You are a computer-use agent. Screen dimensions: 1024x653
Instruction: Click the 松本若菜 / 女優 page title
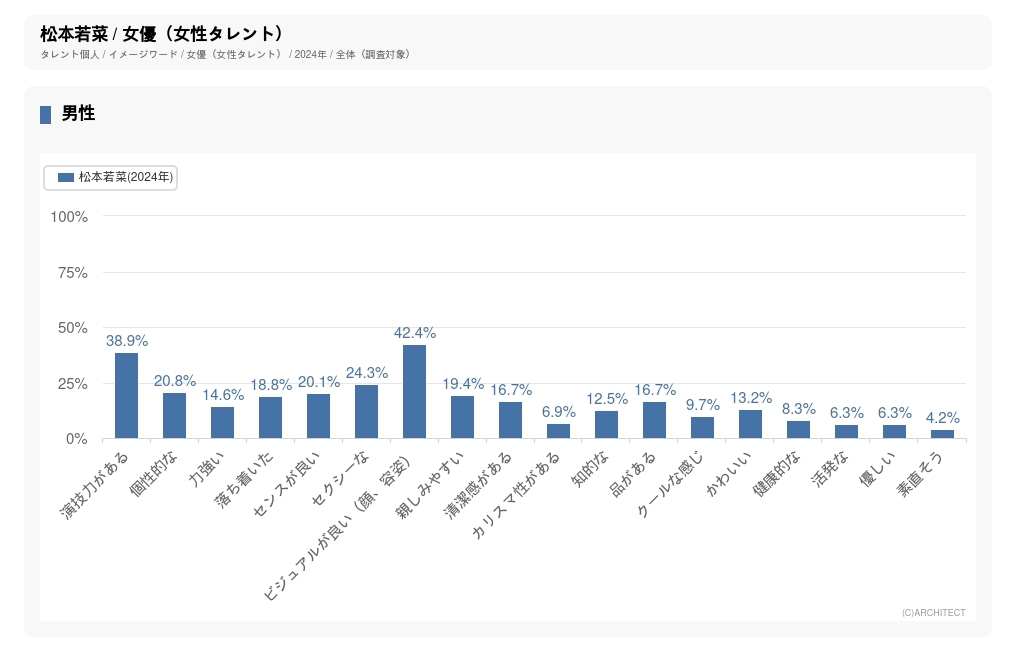pos(162,34)
